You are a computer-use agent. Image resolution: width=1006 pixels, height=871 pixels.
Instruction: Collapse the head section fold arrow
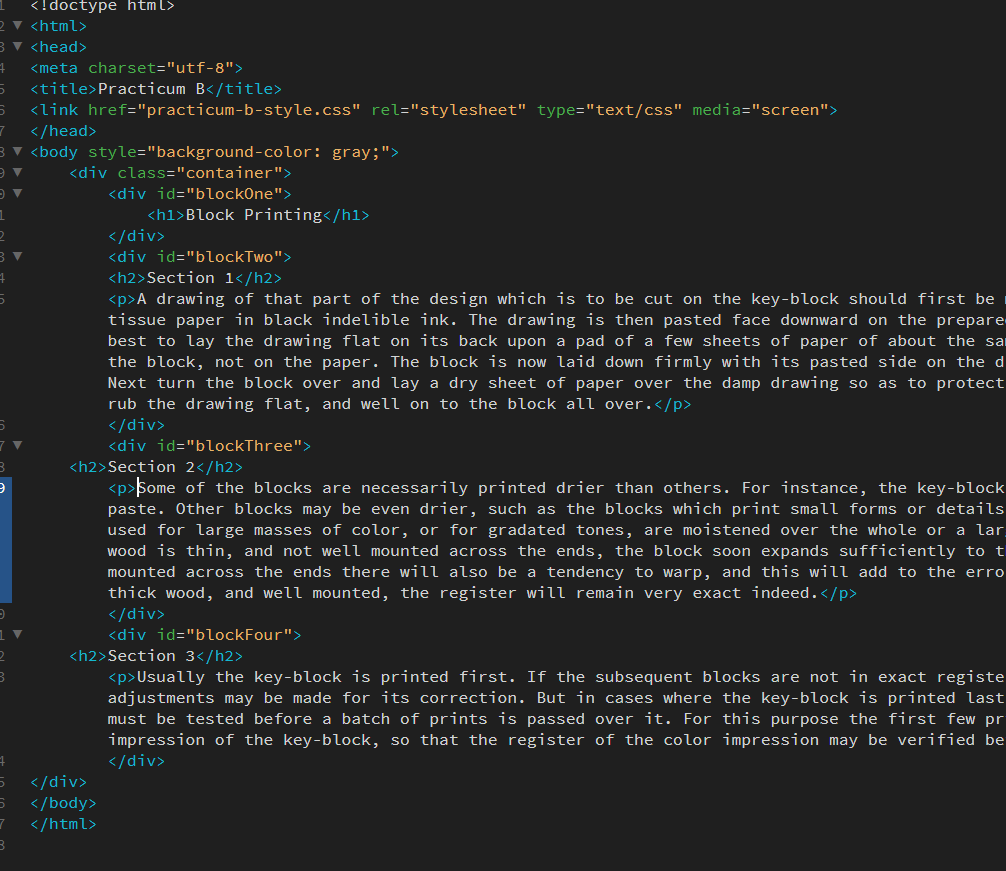point(18,47)
